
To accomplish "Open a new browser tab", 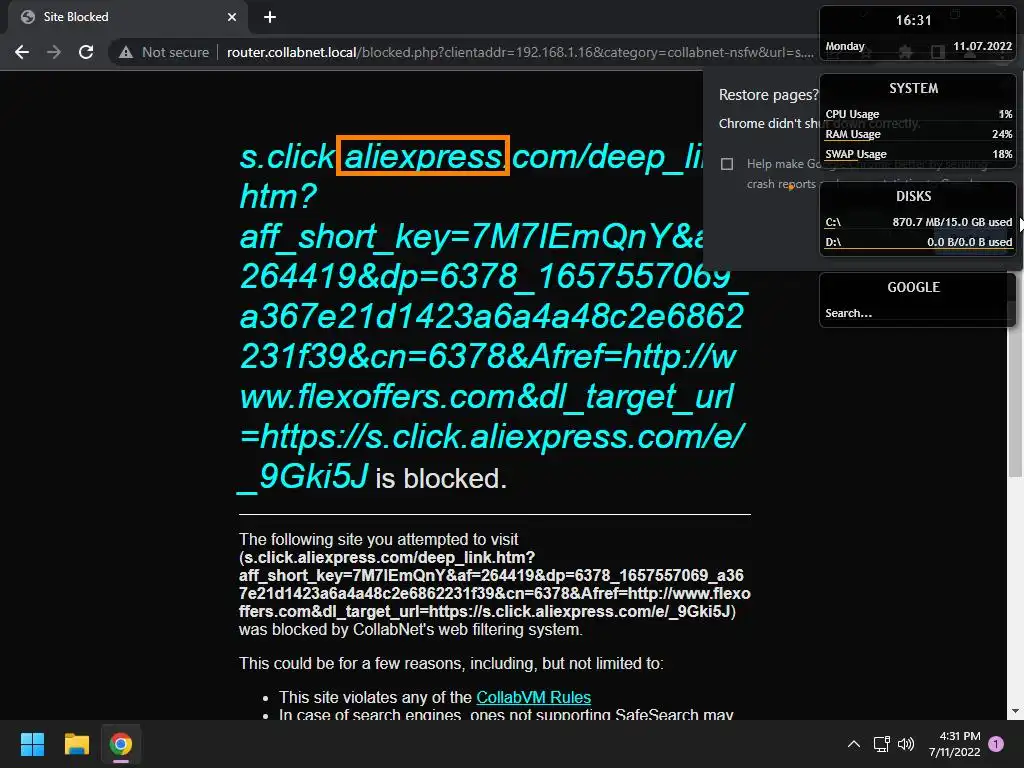I will (x=270, y=17).
